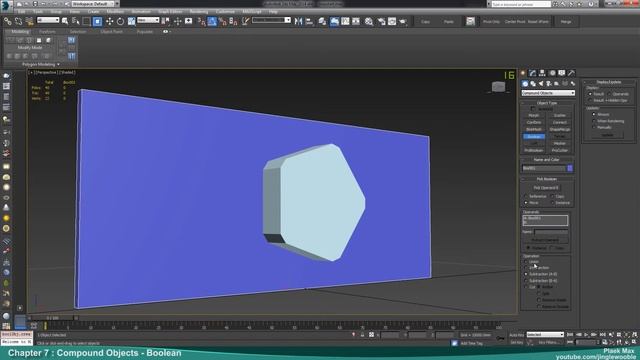Toggle the Percent Snap icon
The height and width of the screenshot is (360, 640).
click(x=223, y=21)
